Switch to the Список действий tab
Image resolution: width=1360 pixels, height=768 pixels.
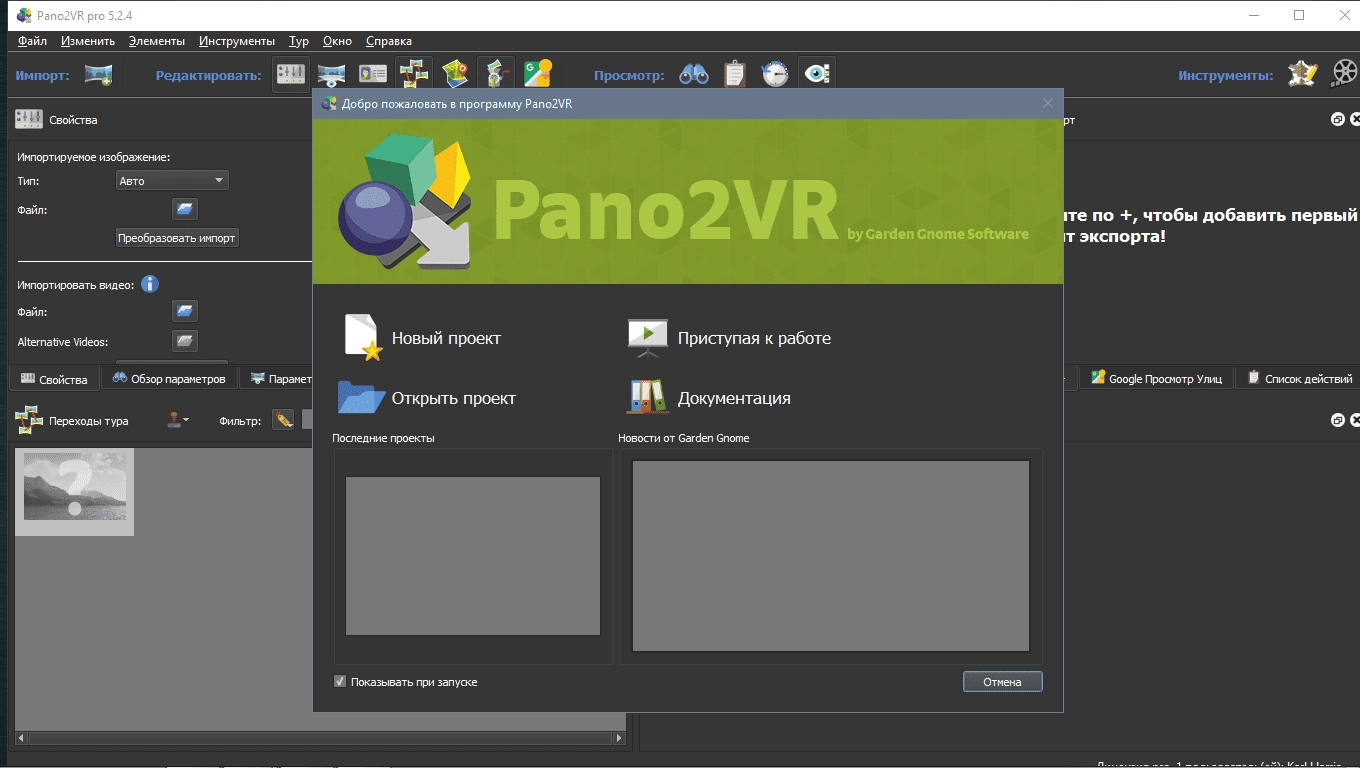1298,378
